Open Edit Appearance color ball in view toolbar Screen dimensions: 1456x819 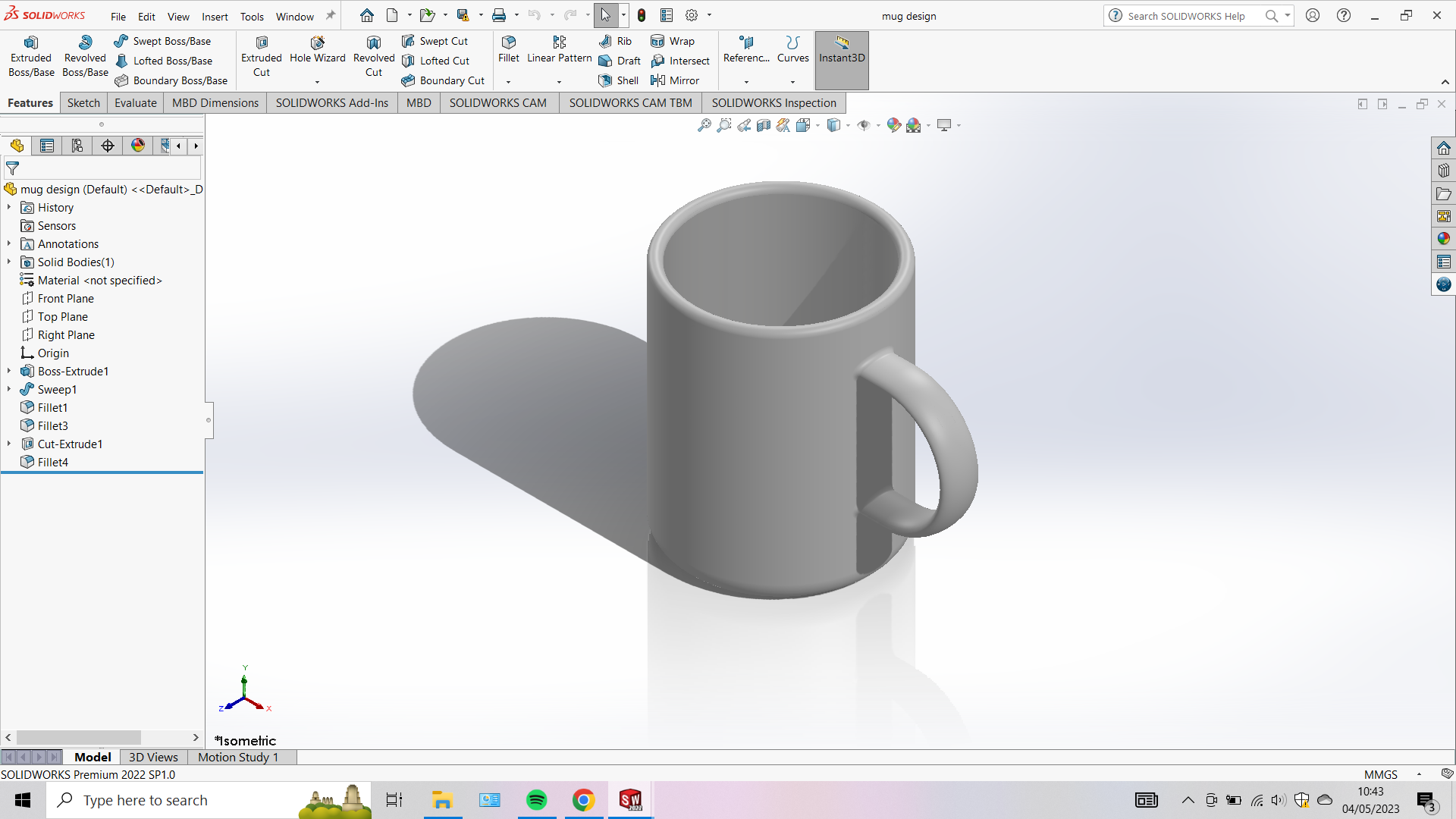(893, 125)
